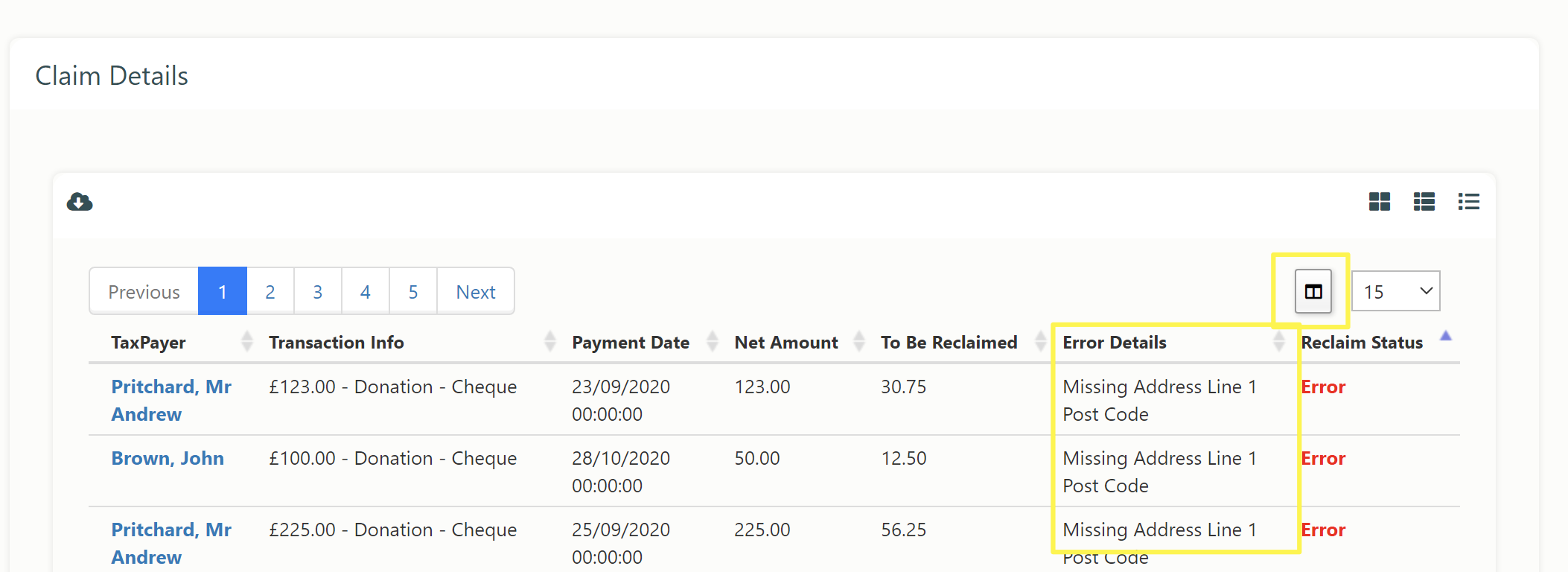The height and width of the screenshot is (572, 1568).
Task: Jump to page 3
Action: coord(318,291)
